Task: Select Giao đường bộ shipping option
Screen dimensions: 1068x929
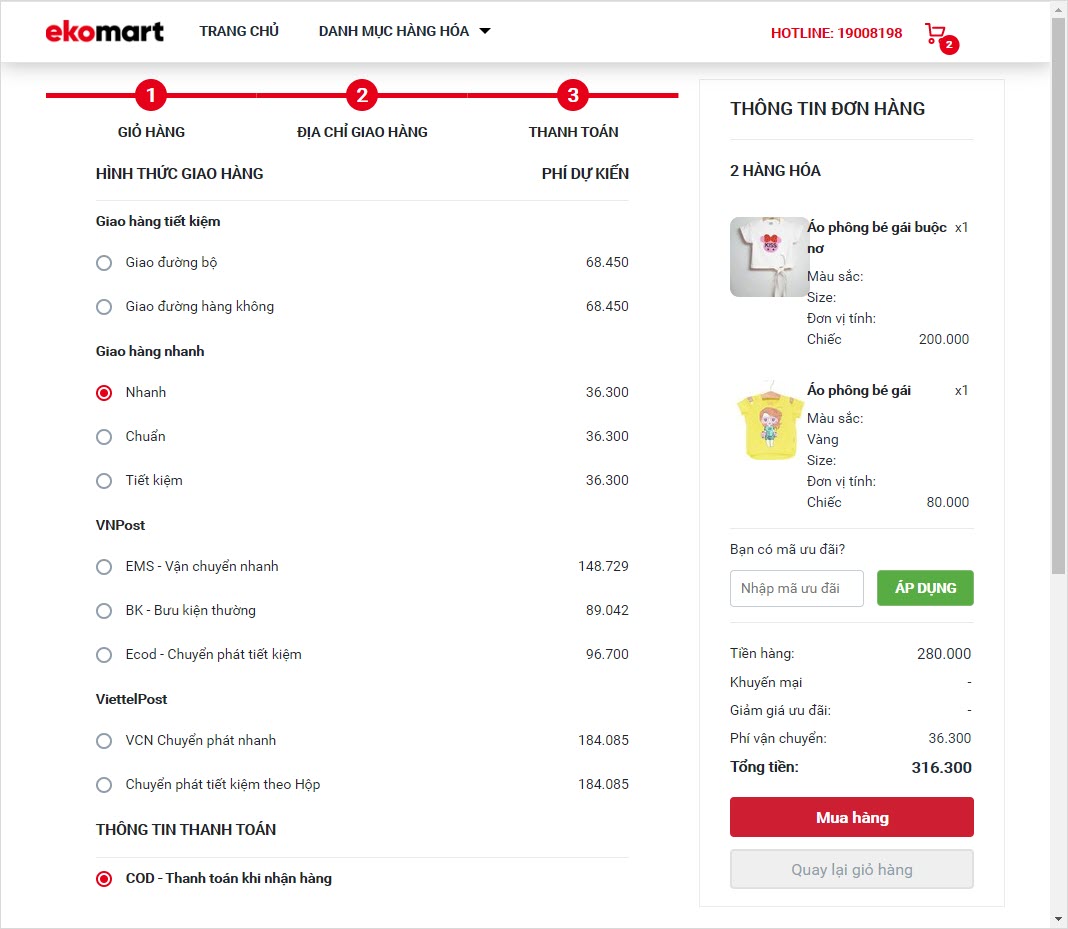Action: pyautogui.click(x=104, y=263)
